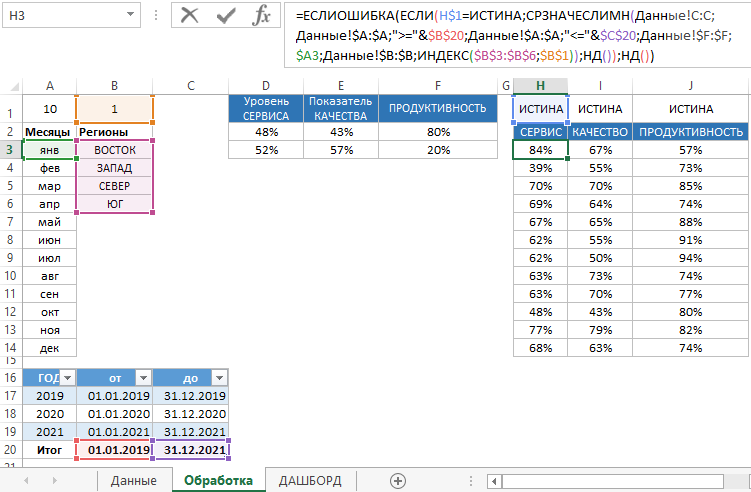
Task: Open the Name Box dropdown arrow
Action: coord(131,16)
